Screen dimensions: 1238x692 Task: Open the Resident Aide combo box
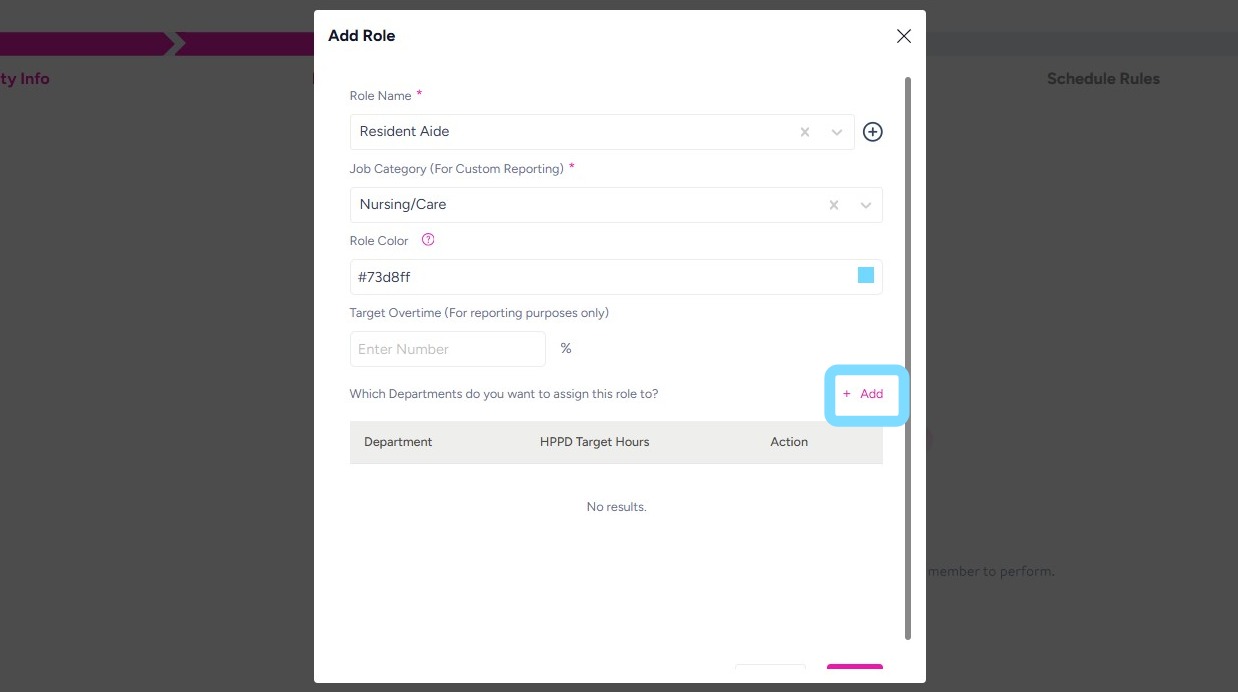click(570, 132)
